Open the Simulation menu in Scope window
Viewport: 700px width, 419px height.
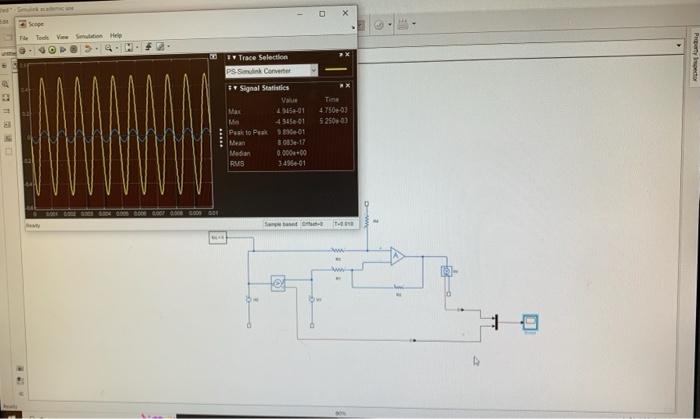pyautogui.click(x=89, y=36)
